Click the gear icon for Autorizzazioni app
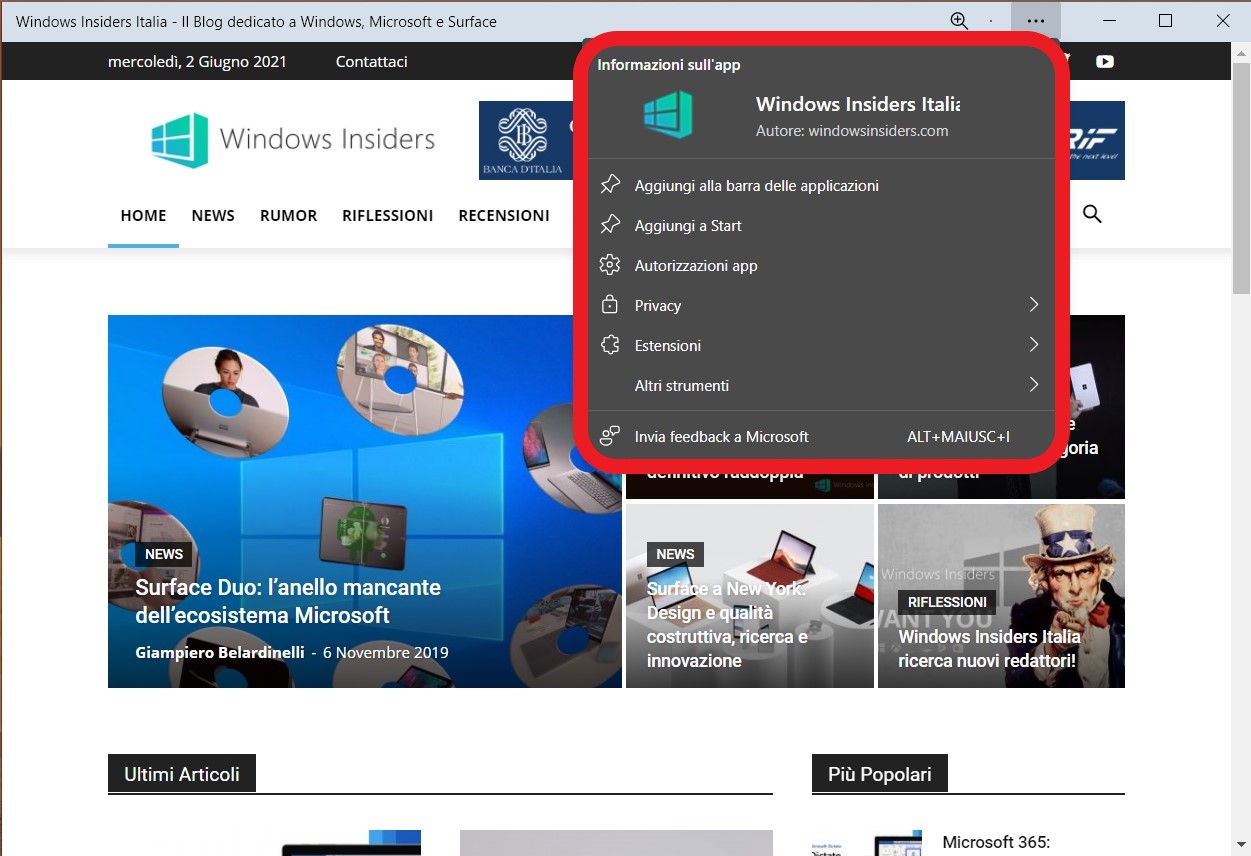The width and height of the screenshot is (1251, 856). coord(610,265)
